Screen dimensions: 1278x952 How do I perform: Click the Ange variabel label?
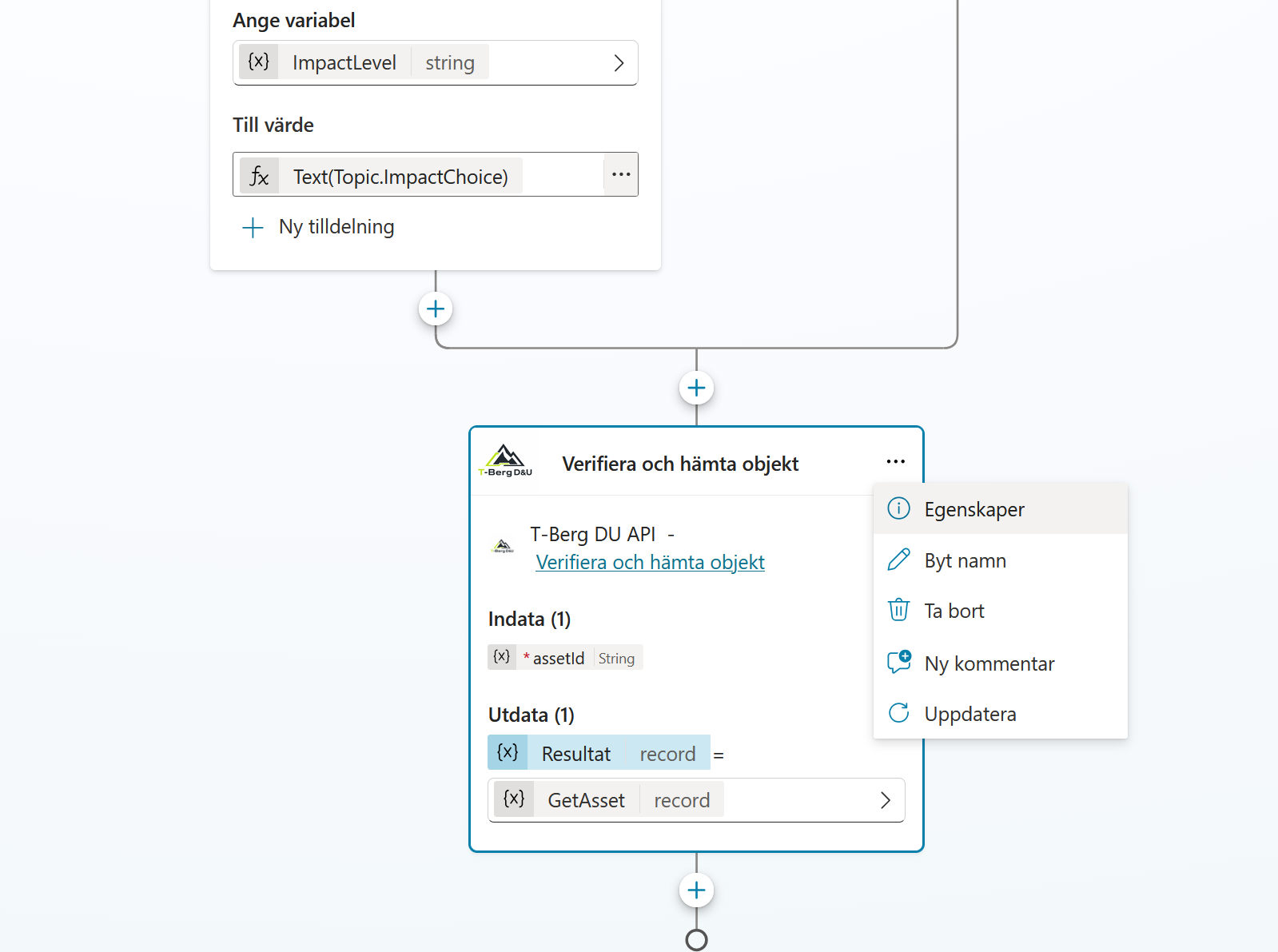[x=293, y=21]
